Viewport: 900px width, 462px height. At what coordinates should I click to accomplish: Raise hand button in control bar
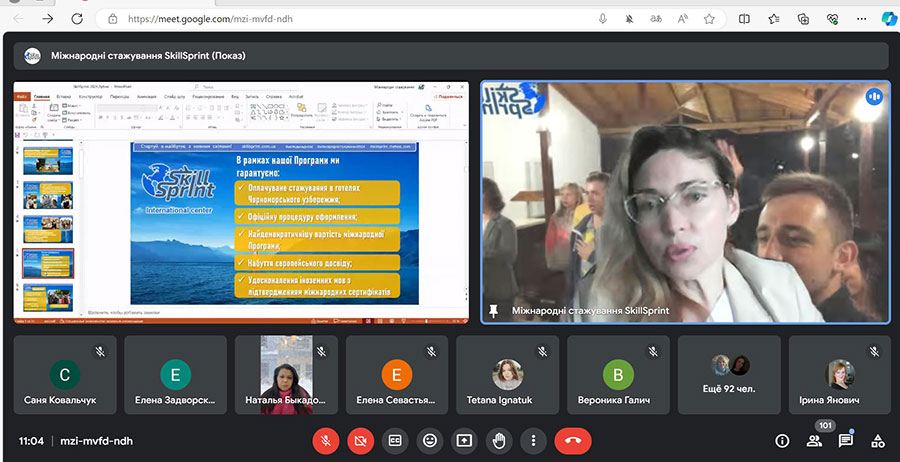click(499, 441)
